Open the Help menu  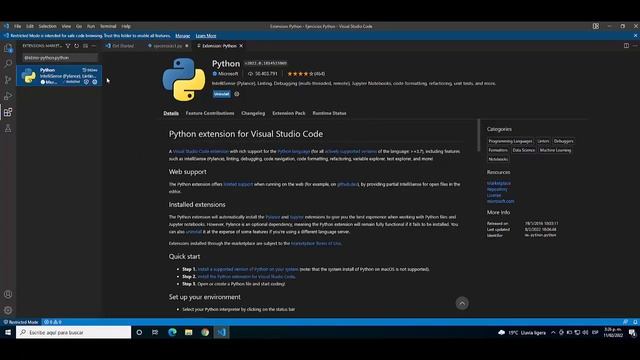pyautogui.click(x=126, y=26)
